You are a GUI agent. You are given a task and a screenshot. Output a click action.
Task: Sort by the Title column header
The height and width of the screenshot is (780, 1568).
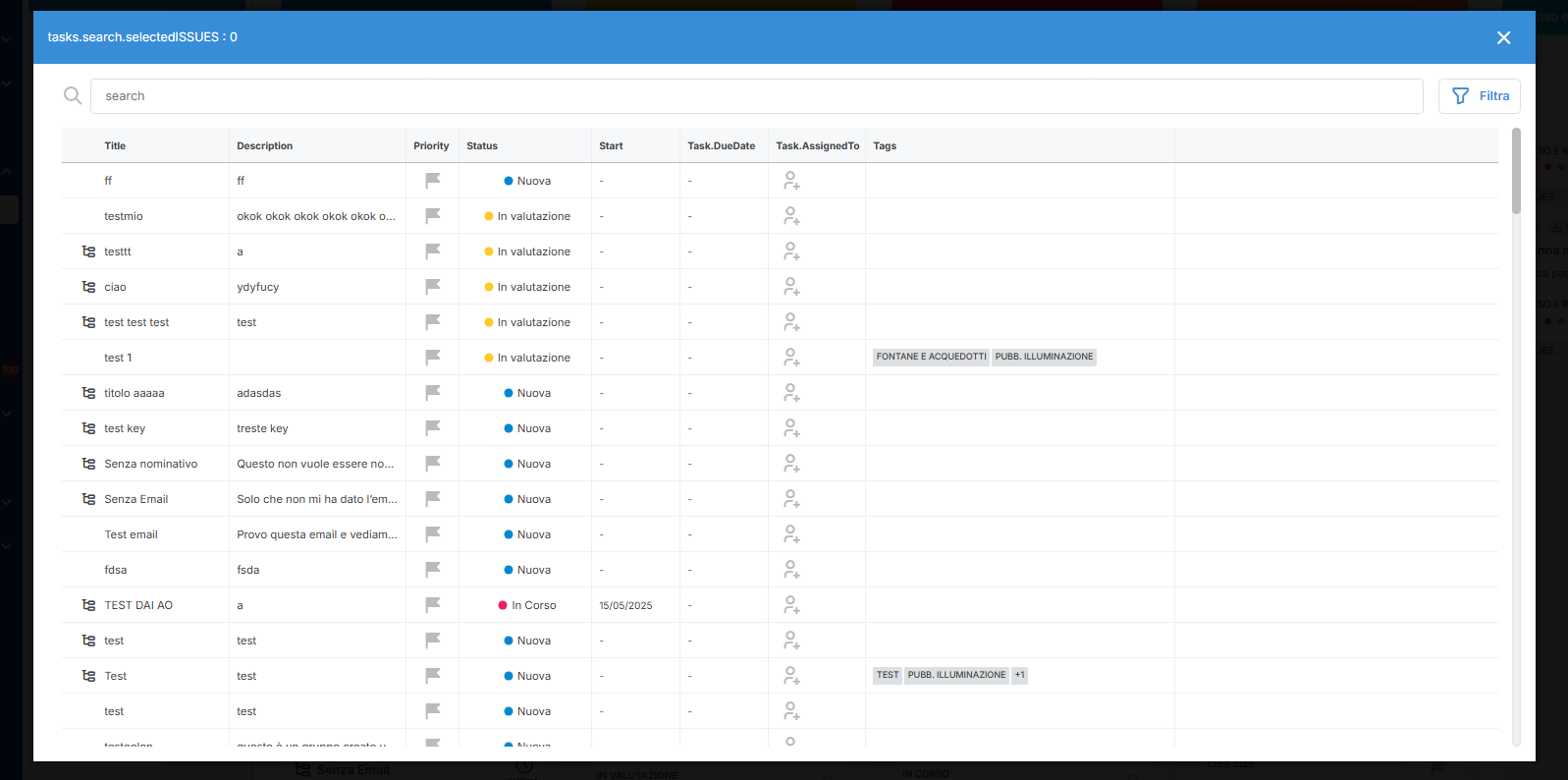115,145
